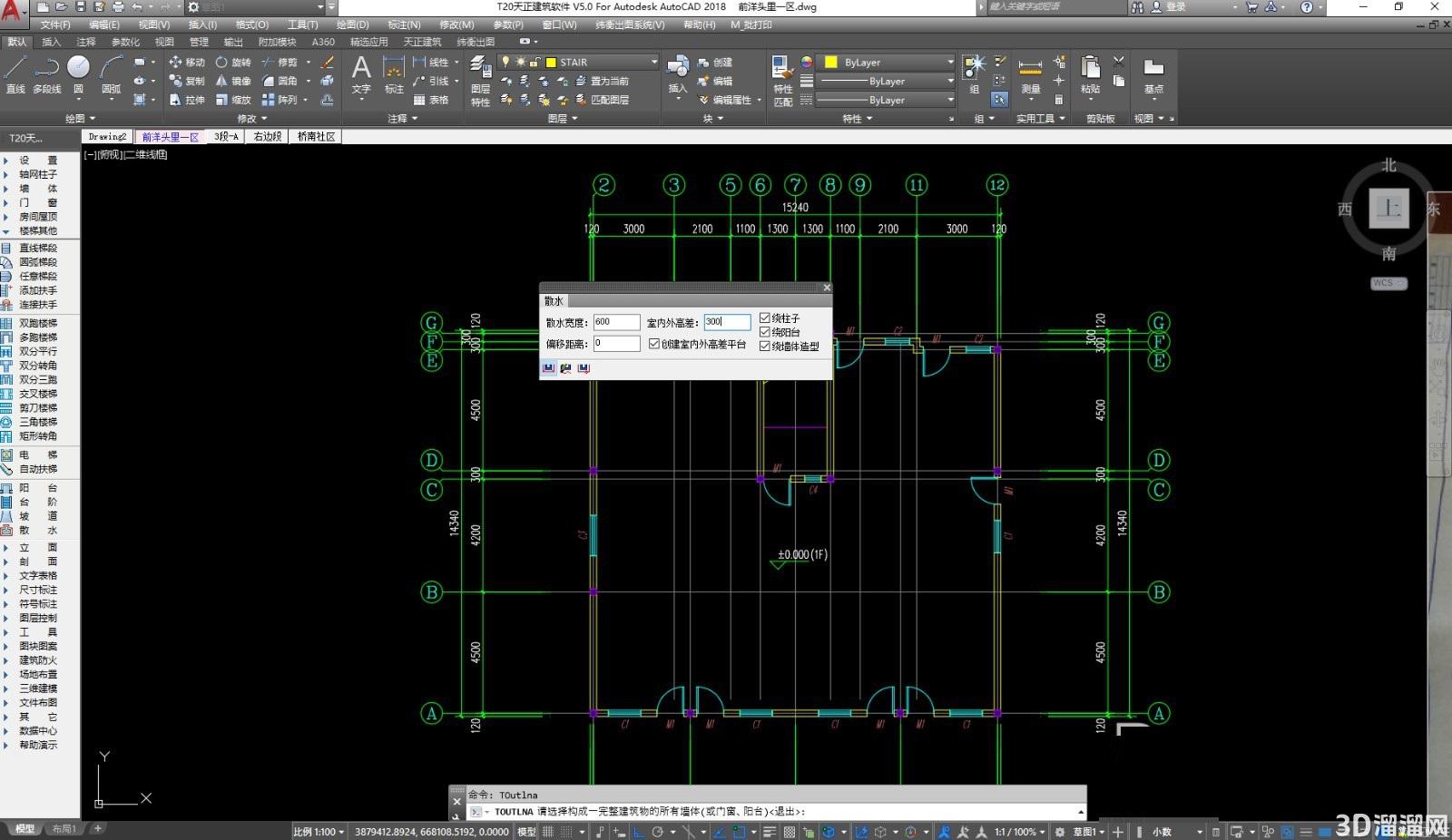Open the 文件(F) menu

coord(55,24)
